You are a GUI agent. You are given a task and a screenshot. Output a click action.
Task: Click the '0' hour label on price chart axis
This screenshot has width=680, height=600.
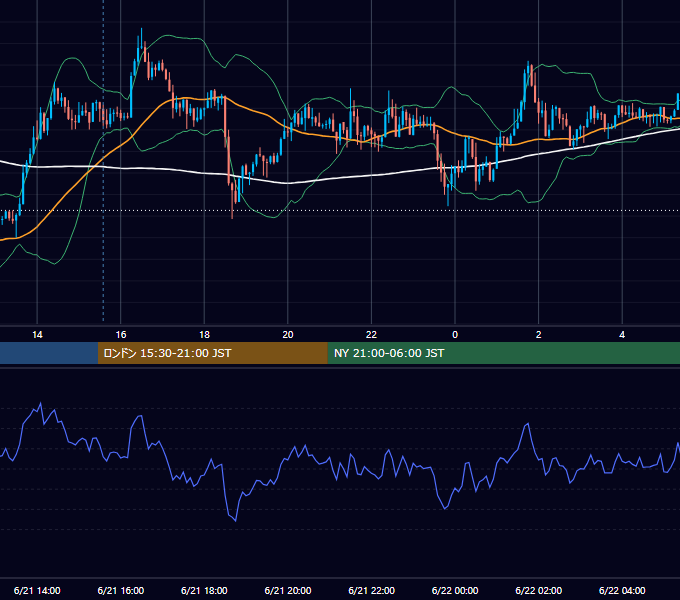coord(455,335)
